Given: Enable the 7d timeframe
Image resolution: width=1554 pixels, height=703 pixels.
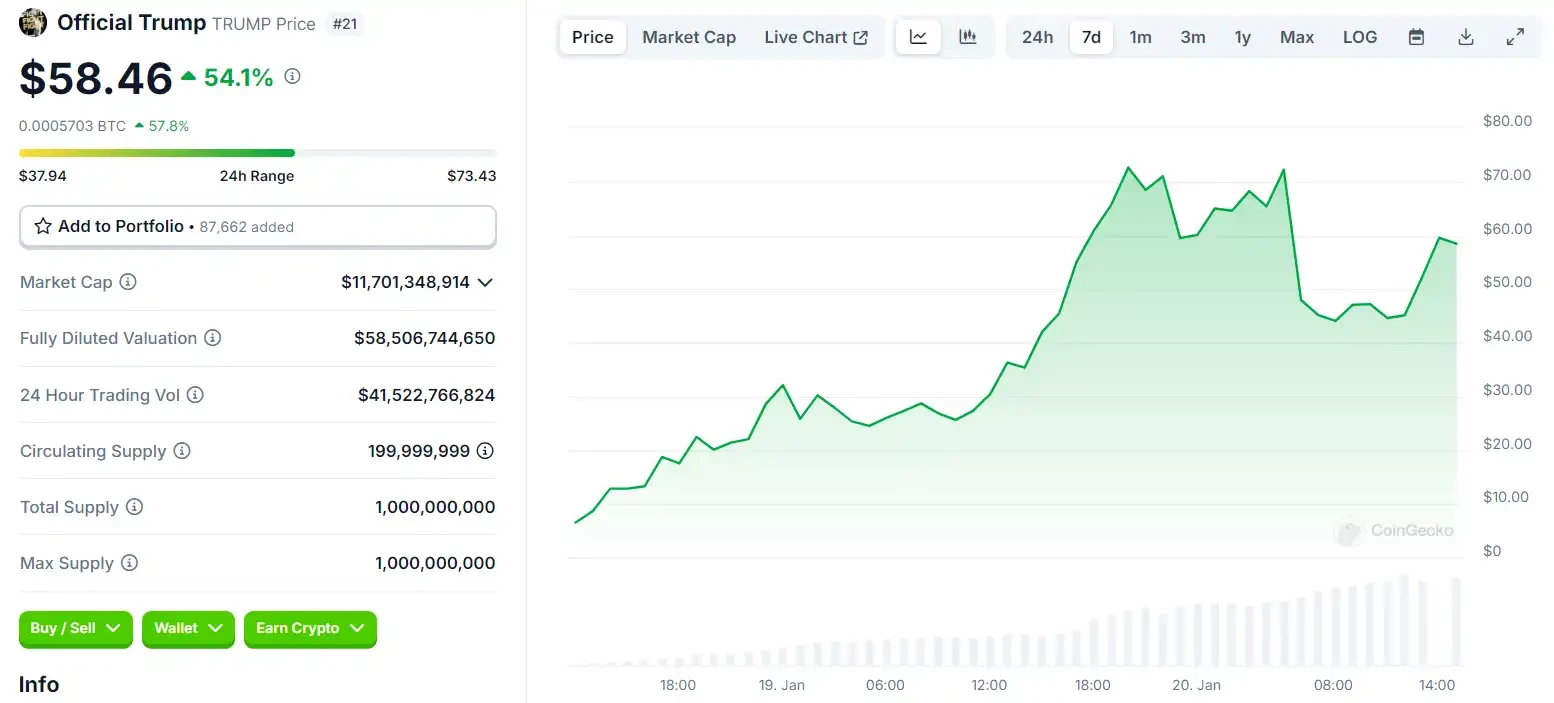Looking at the screenshot, I should [x=1090, y=36].
